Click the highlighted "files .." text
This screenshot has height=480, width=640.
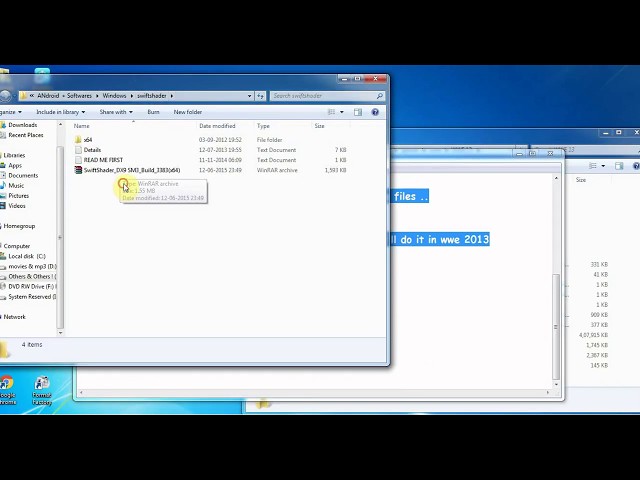tap(411, 196)
